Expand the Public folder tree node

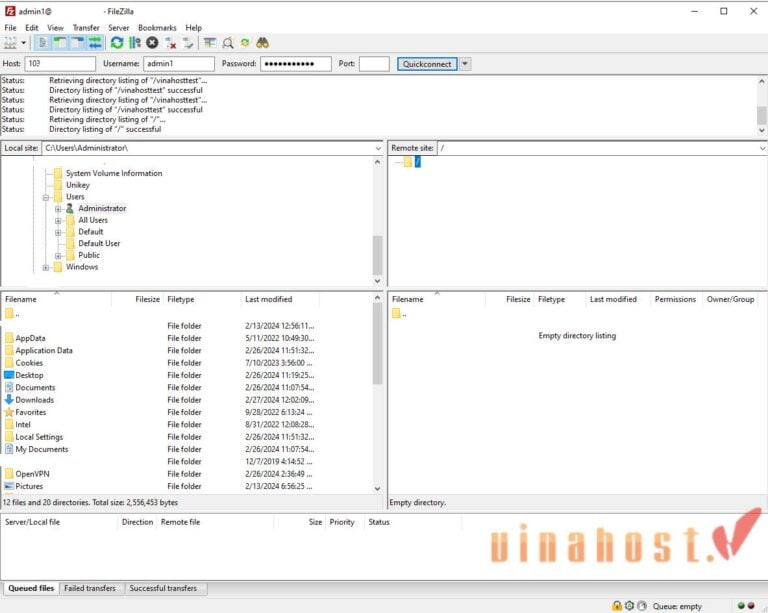tap(58, 256)
